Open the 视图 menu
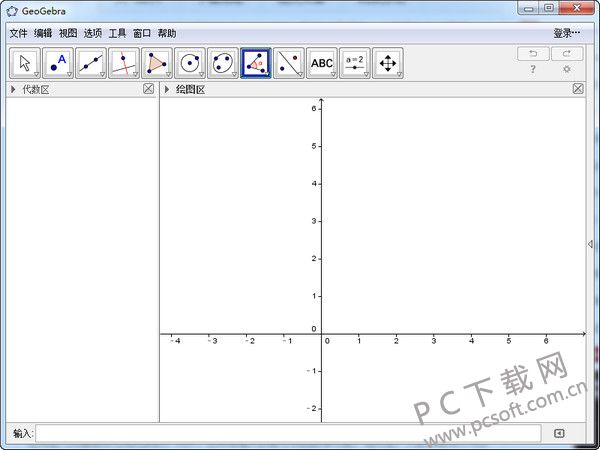Viewport: 600px width, 450px height. [x=68, y=33]
